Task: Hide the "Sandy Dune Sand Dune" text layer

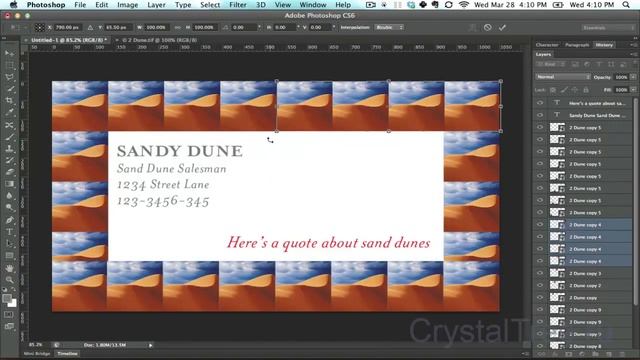Action: 540,116
